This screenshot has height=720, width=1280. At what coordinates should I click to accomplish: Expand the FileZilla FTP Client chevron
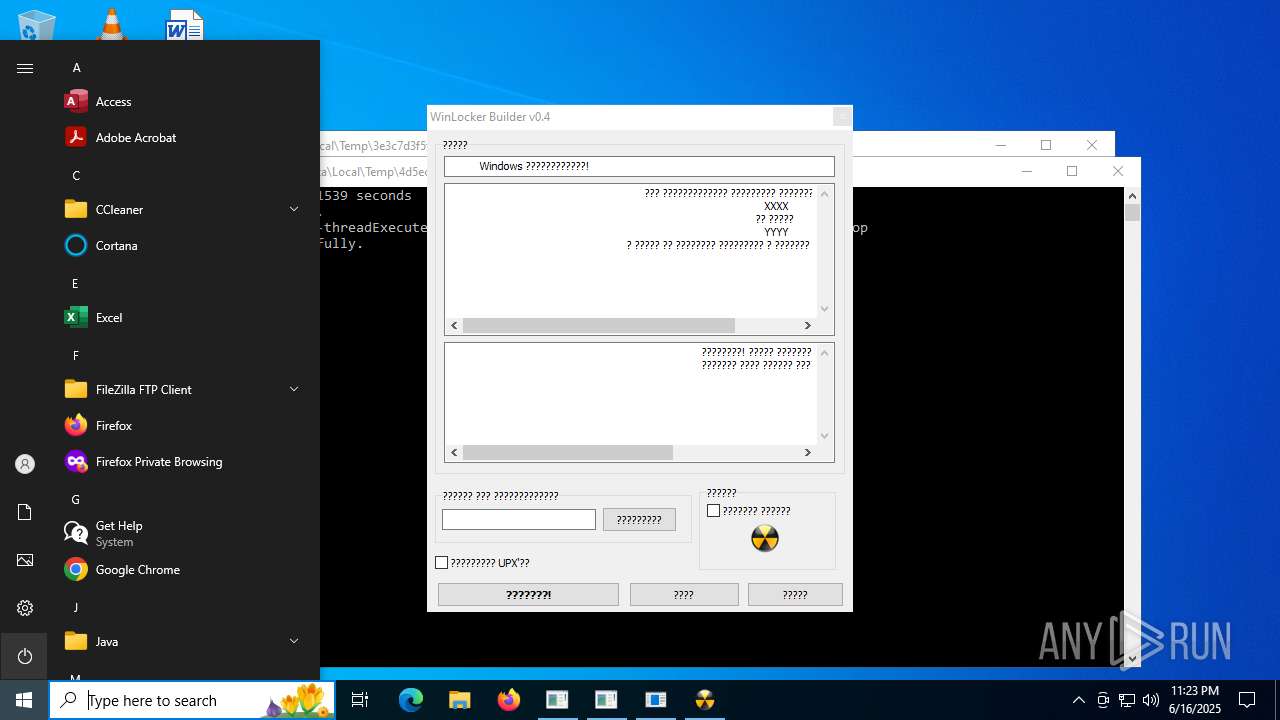click(x=294, y=389)
